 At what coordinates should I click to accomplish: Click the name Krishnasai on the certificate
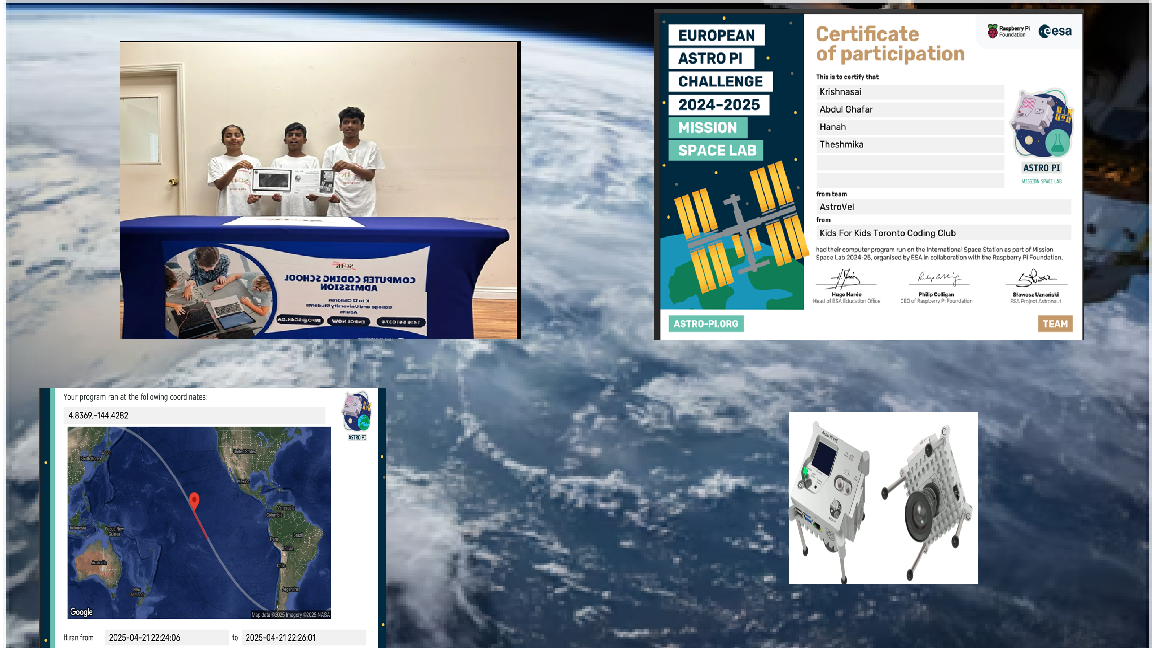tap(840, 92)
